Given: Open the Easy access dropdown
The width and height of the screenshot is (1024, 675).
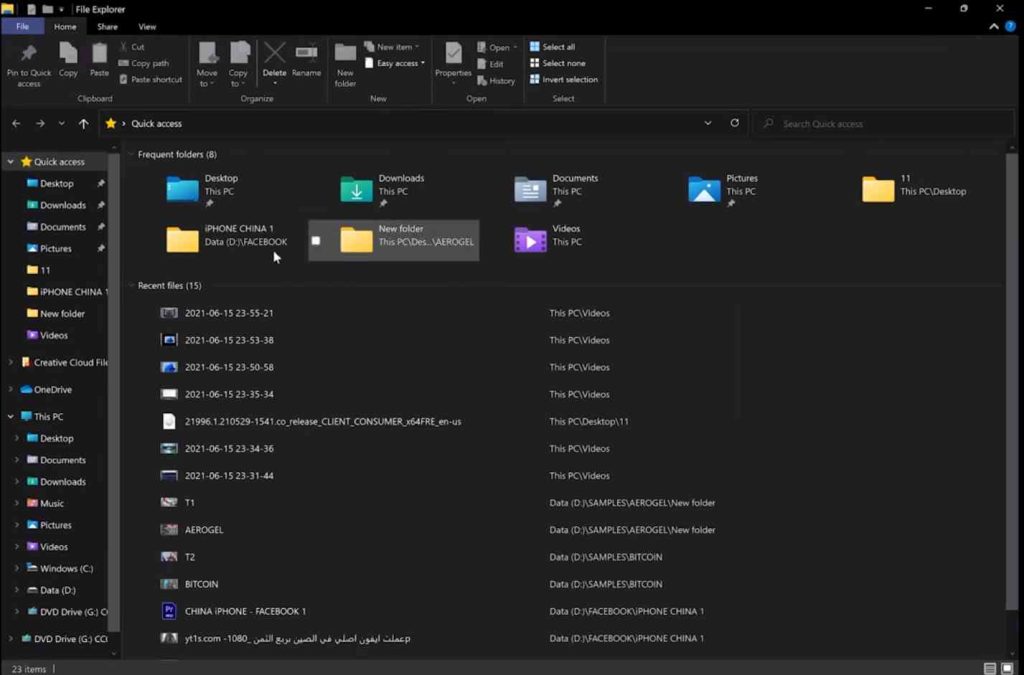Looking at the screenshot, I should (395, 63).
